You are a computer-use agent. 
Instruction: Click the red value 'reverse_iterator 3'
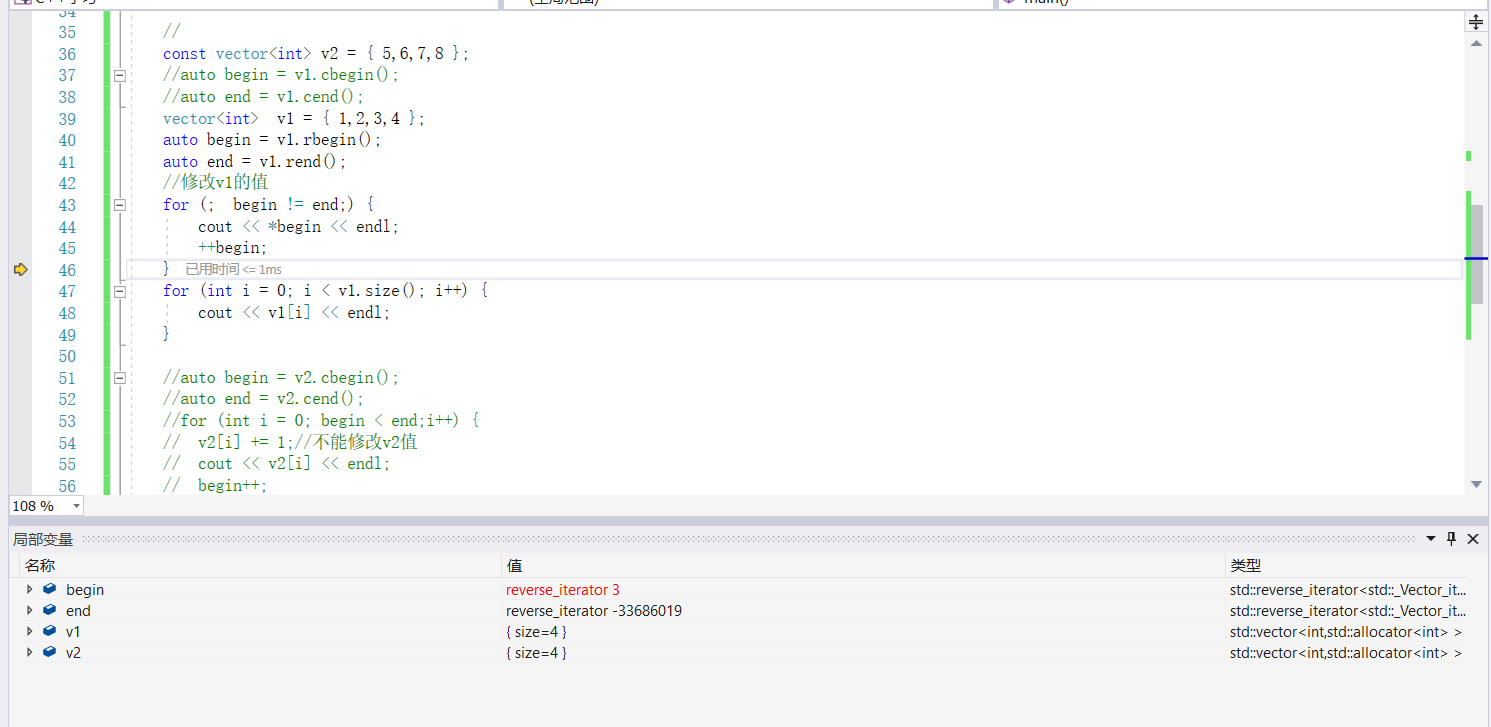[563, 590]
